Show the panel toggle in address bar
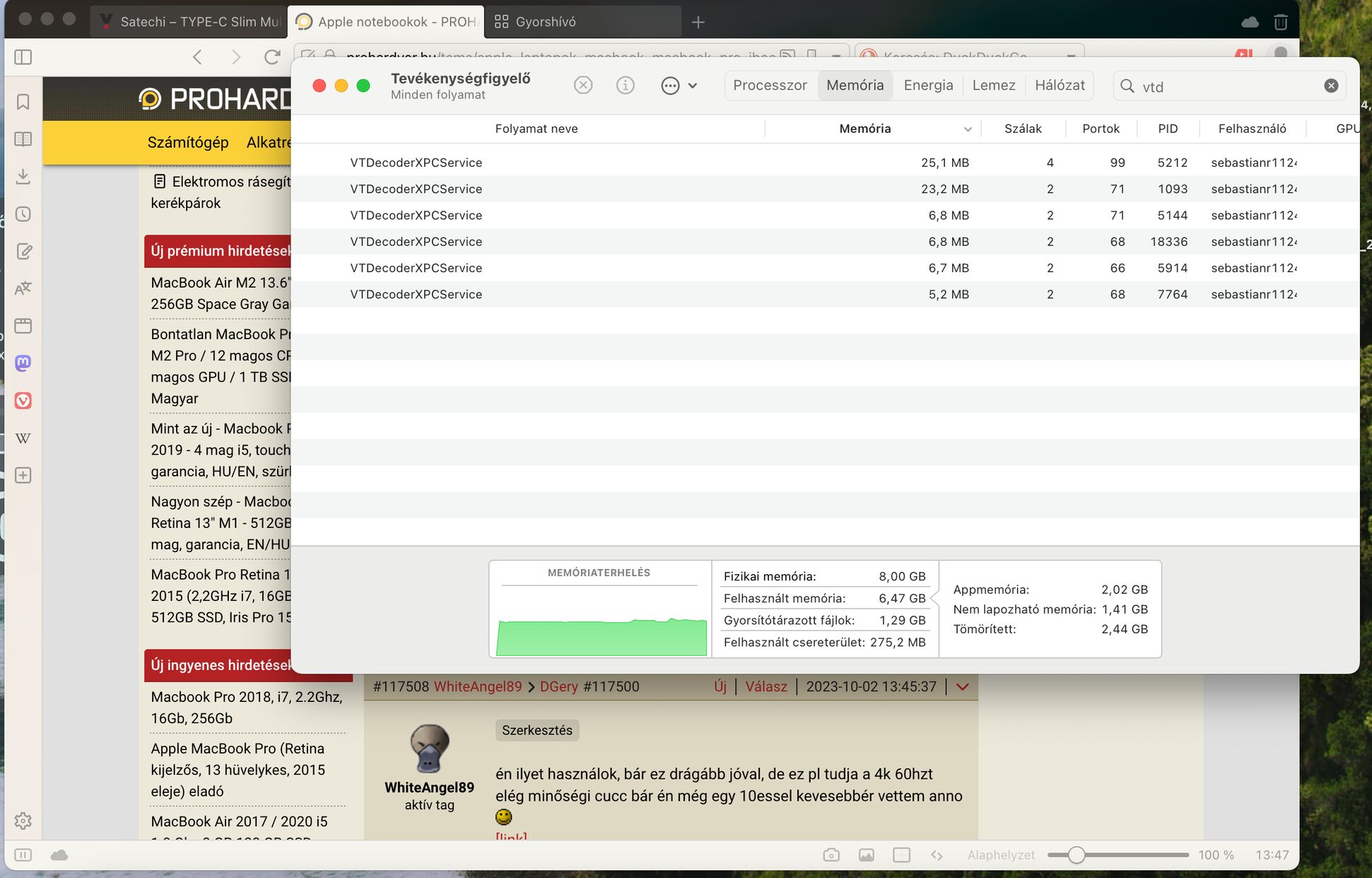This screenshot has width=1372, height=878. [x=23, y=57]
